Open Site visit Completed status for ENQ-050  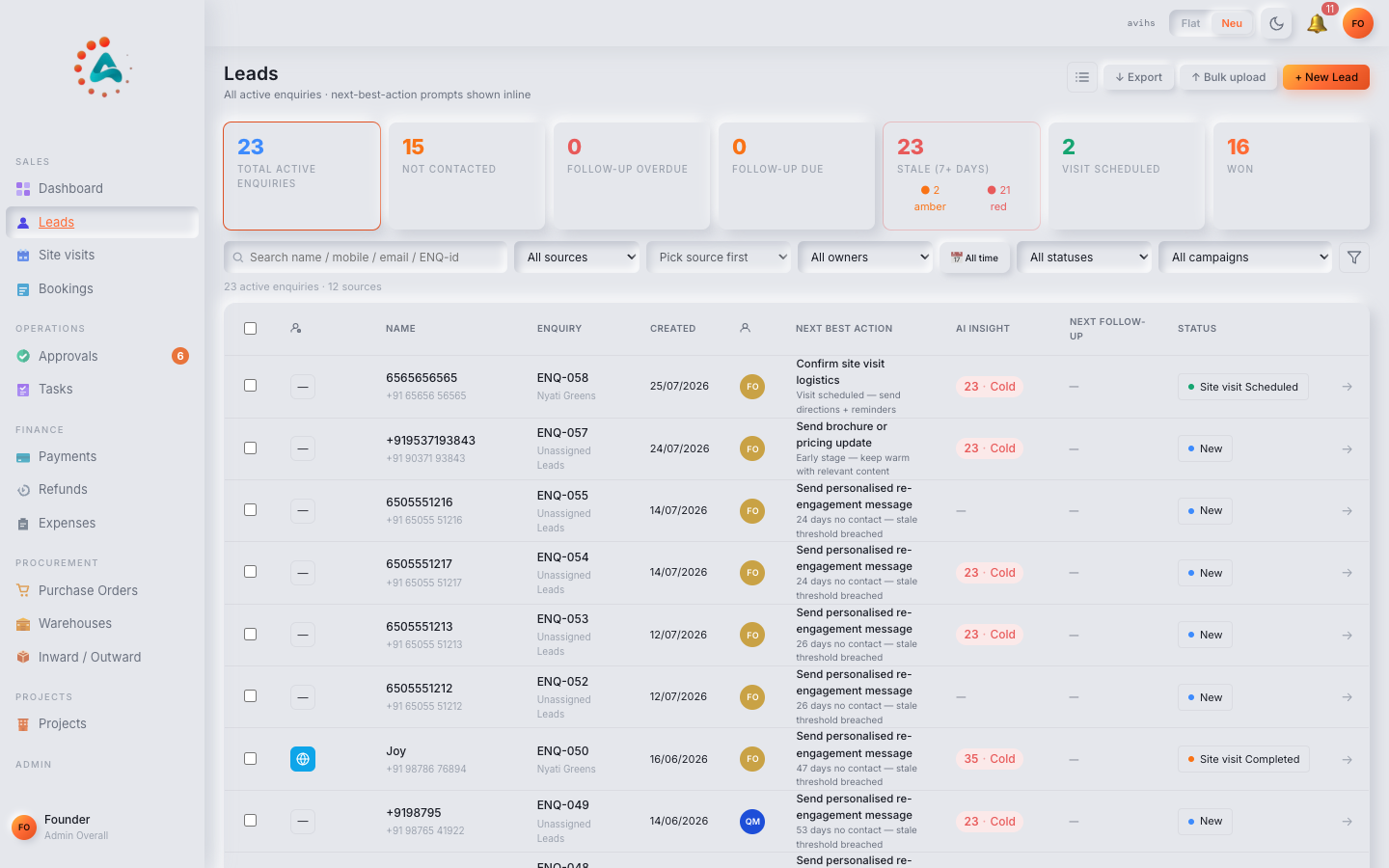tap(1243, 759)
